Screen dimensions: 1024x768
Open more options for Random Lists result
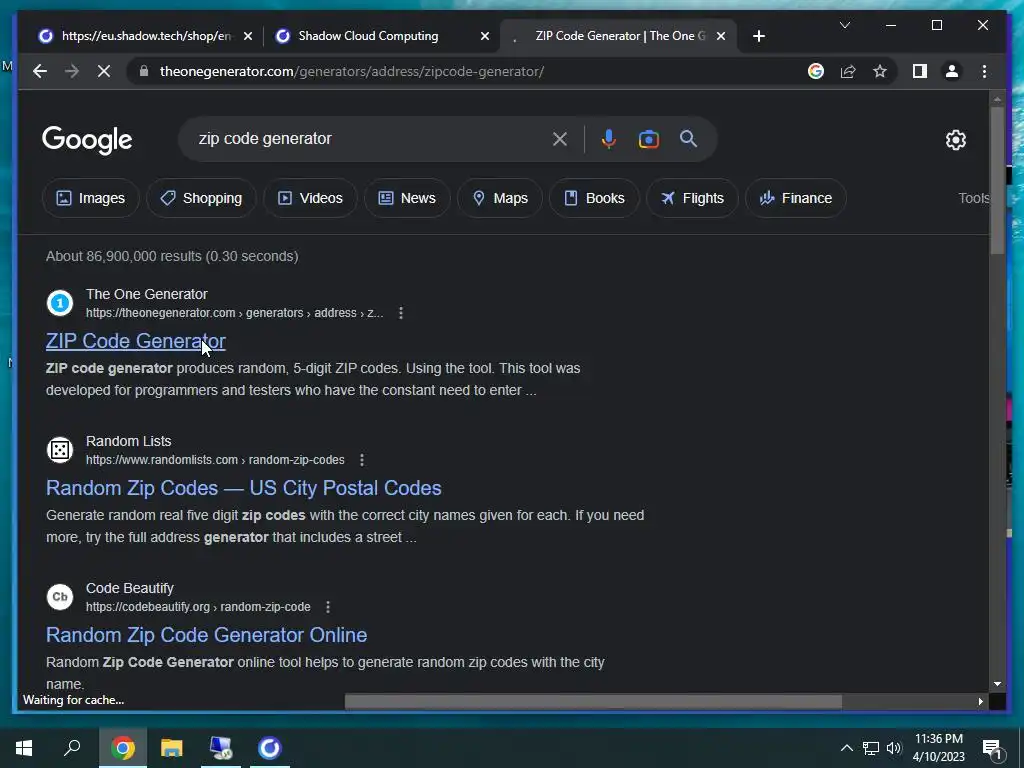tap(362, 460)
